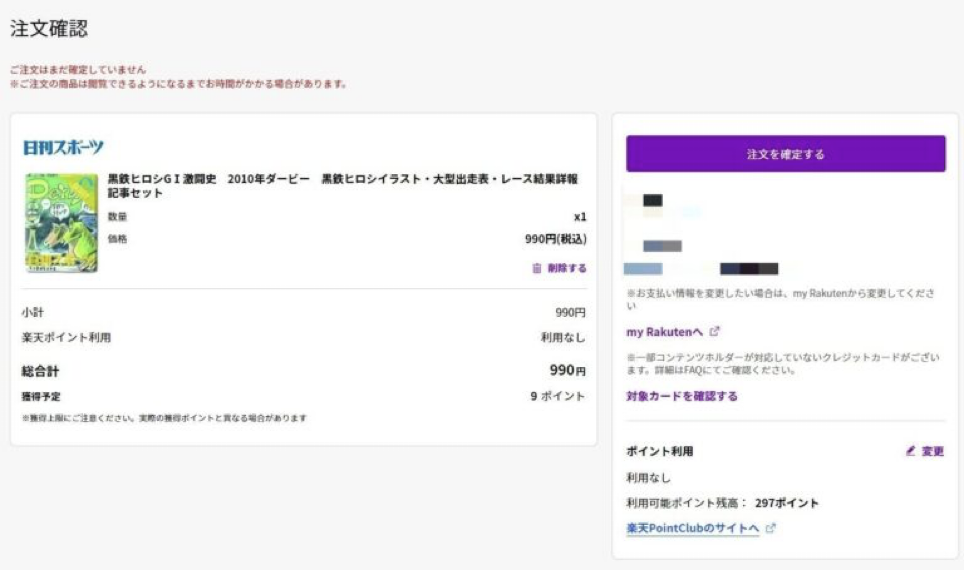Open the my Rakutenへ link
This screenshot has width=964, height=570.
[x=664, y=332]
